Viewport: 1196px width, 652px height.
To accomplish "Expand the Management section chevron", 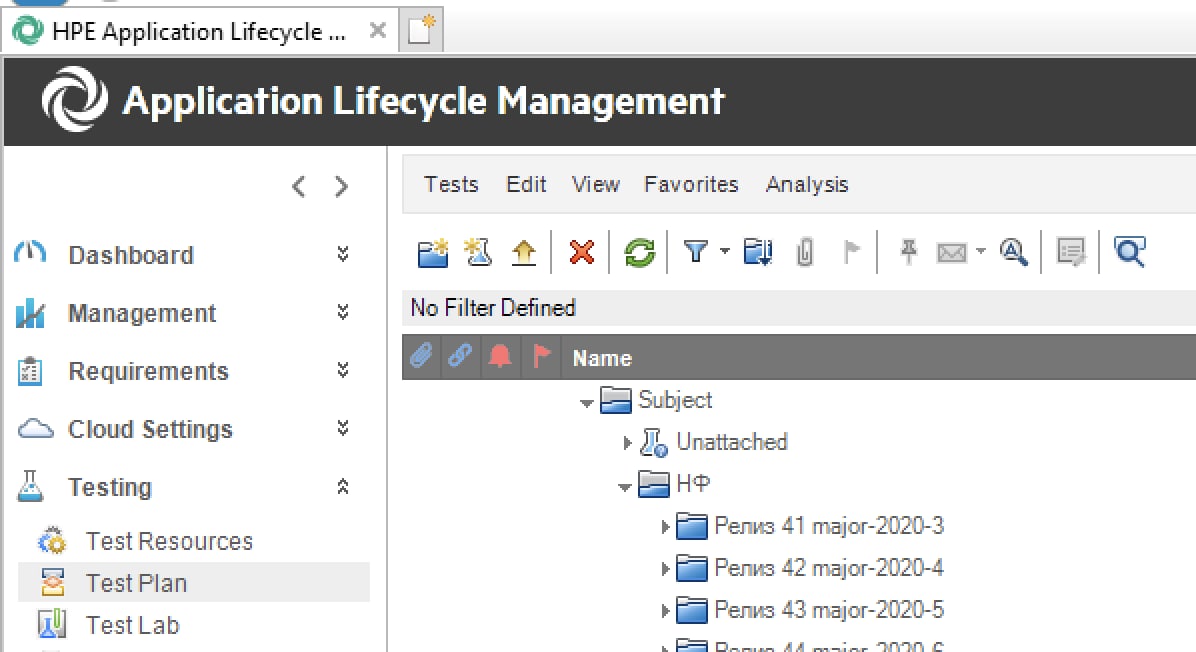I will tap(343, 312).
